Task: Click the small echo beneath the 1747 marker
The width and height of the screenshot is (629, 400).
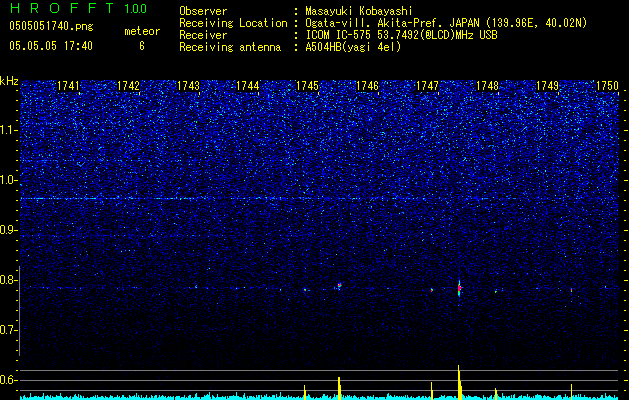Action: [x=432, y=289]
